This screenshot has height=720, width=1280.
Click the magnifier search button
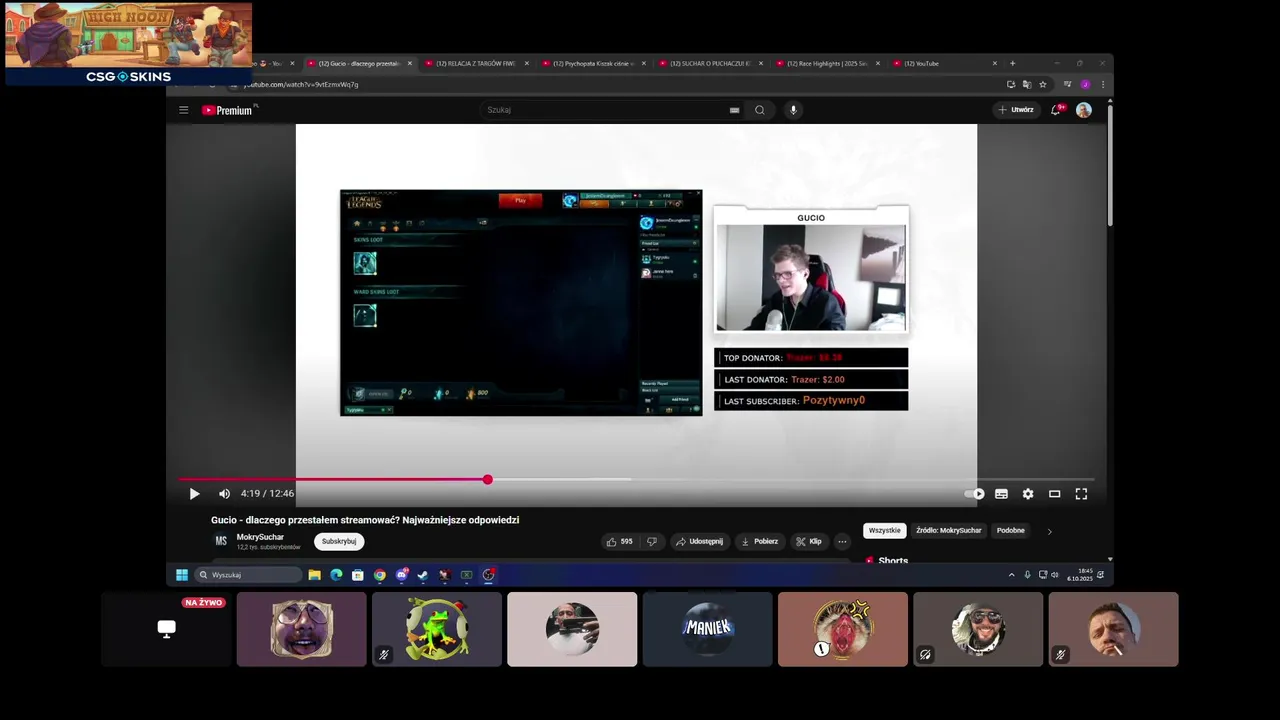coord(760,110)
